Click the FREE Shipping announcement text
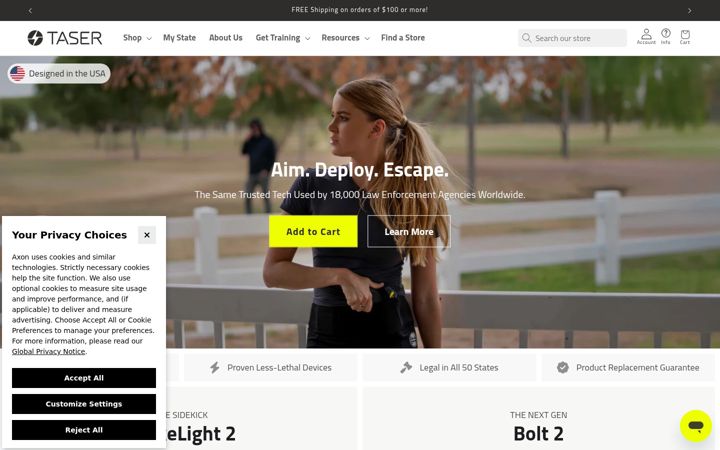This screenshot has height=450, width=720. click(x=360, y=10)
